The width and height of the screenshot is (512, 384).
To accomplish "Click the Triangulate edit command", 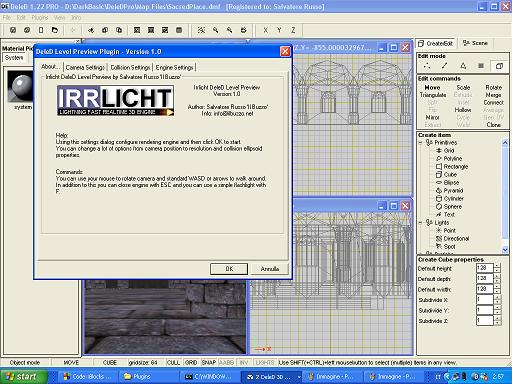I will tap(433, 95).
